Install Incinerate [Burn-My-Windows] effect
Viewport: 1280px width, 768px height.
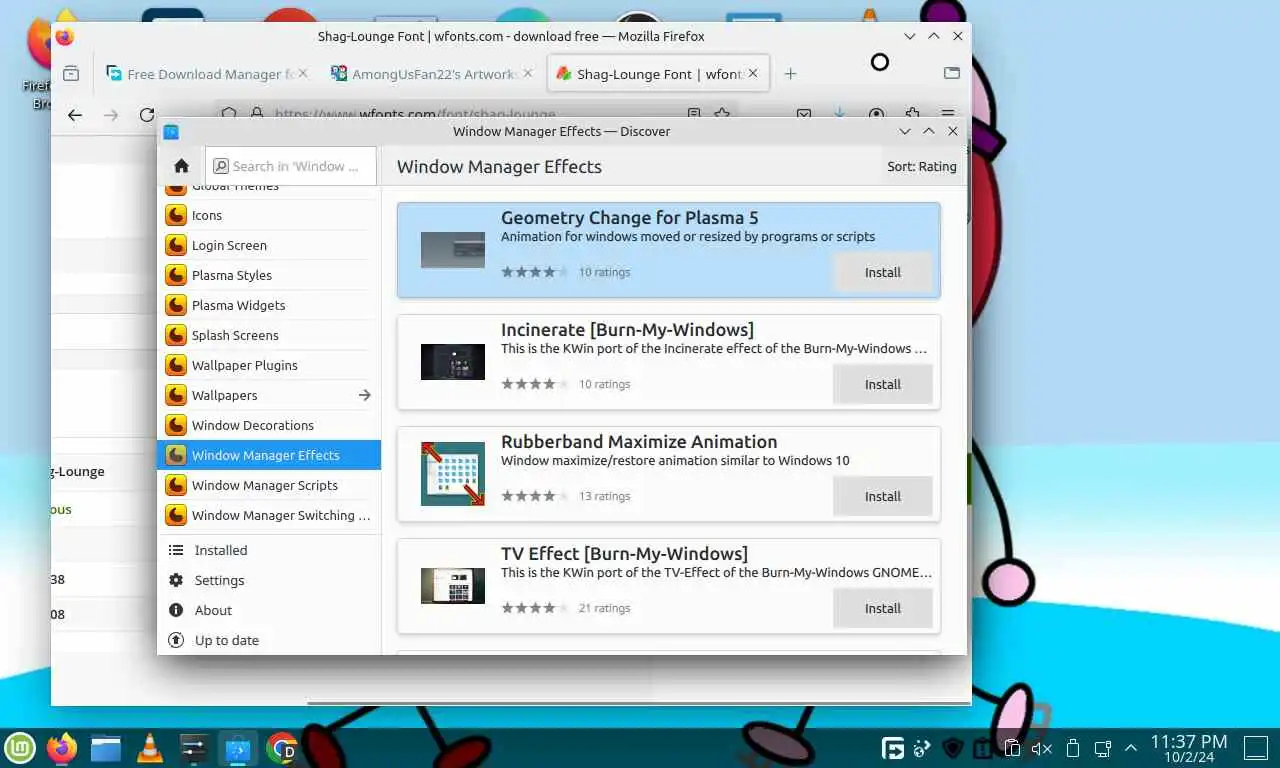(882, 384)
